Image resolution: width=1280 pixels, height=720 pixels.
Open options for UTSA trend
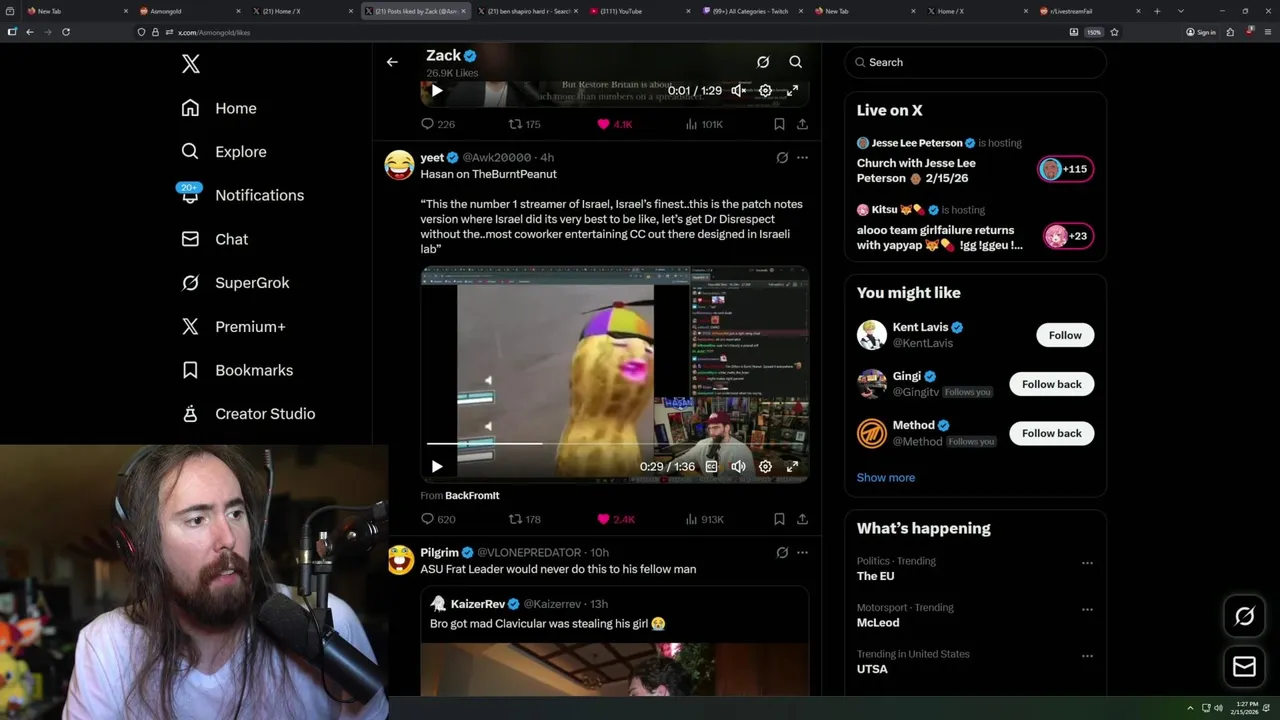tap(1087, 656)
